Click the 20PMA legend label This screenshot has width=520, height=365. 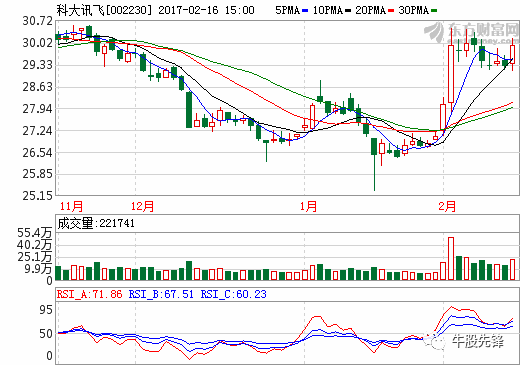pyautogui.click(x=370, y=10)
